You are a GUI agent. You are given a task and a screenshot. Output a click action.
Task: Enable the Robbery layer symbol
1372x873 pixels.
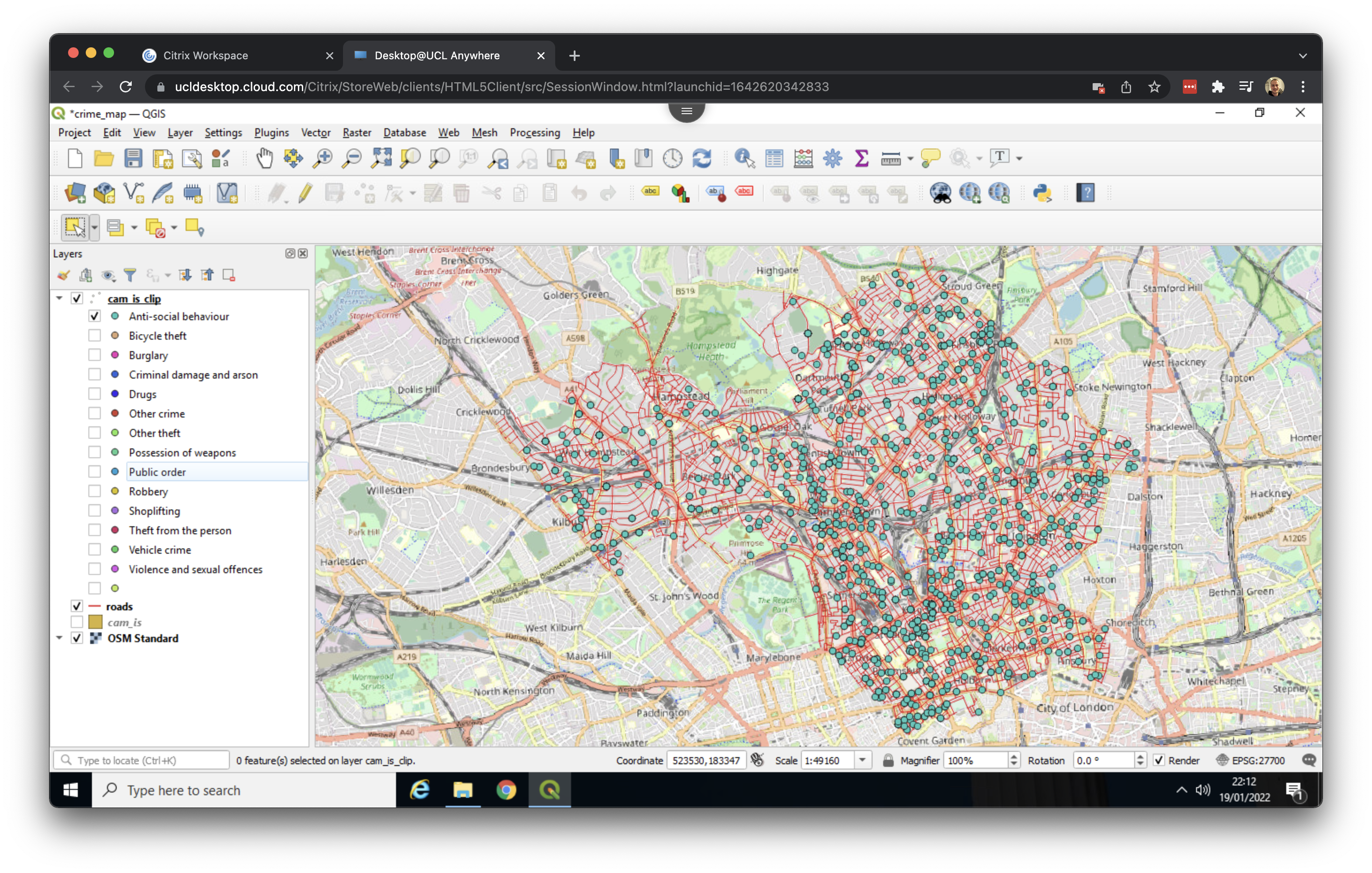tap(95, 491)
